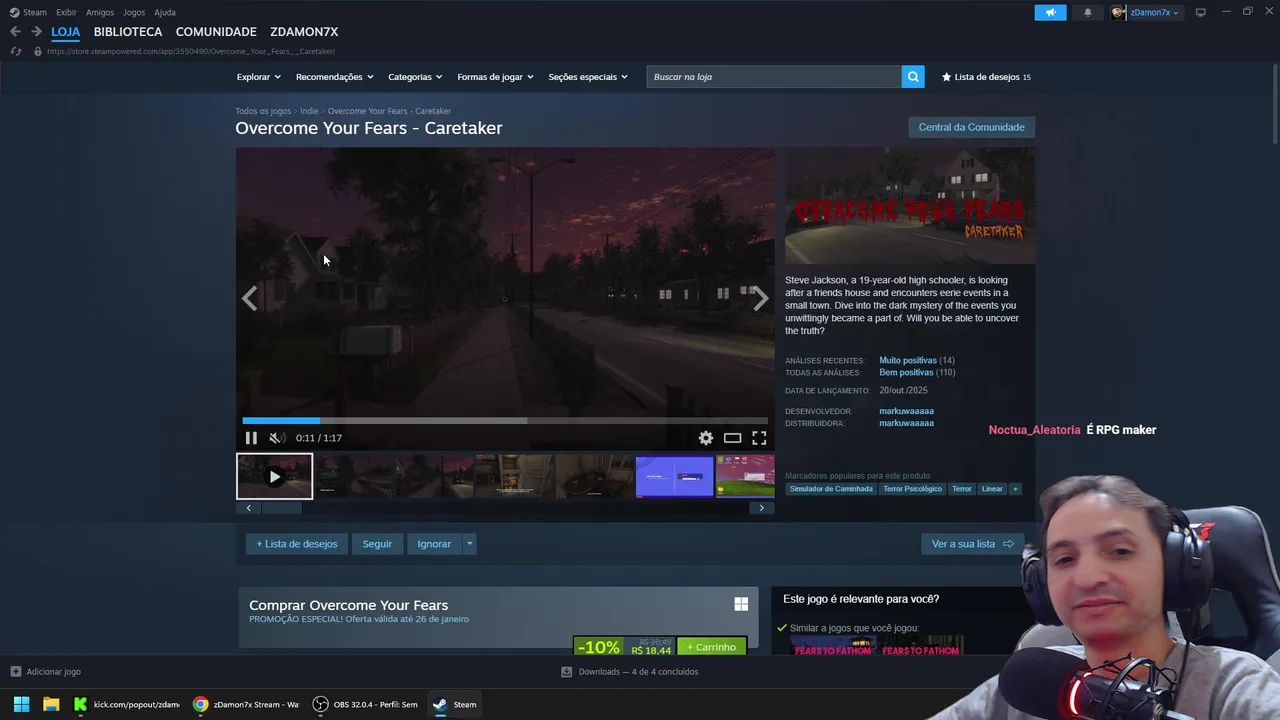Click the store search magnifier button
1280x720 pixels.
(913, 77)
